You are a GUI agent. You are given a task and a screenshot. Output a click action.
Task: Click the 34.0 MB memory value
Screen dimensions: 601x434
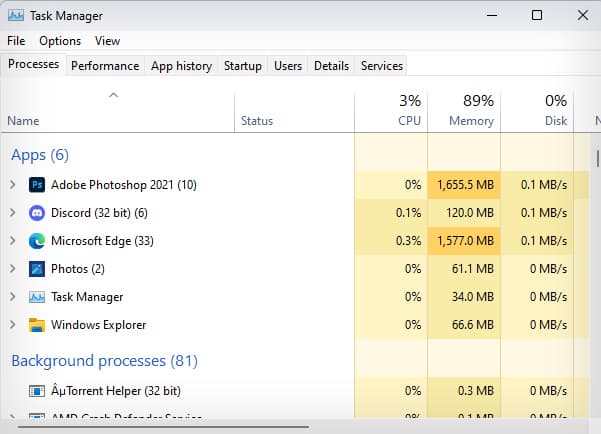(473, 297)
